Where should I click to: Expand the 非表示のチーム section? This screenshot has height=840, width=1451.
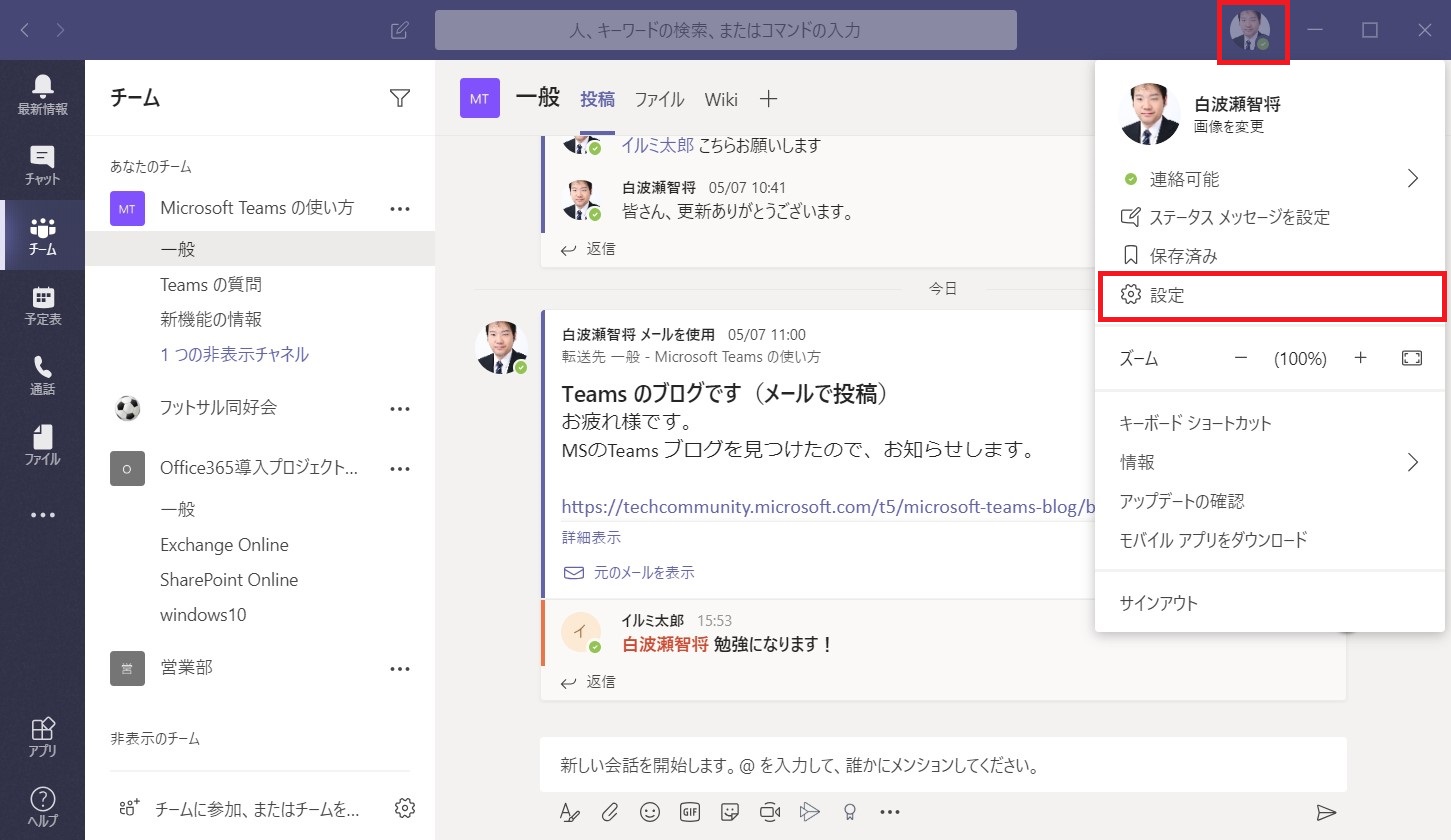(x=155, y=739)
